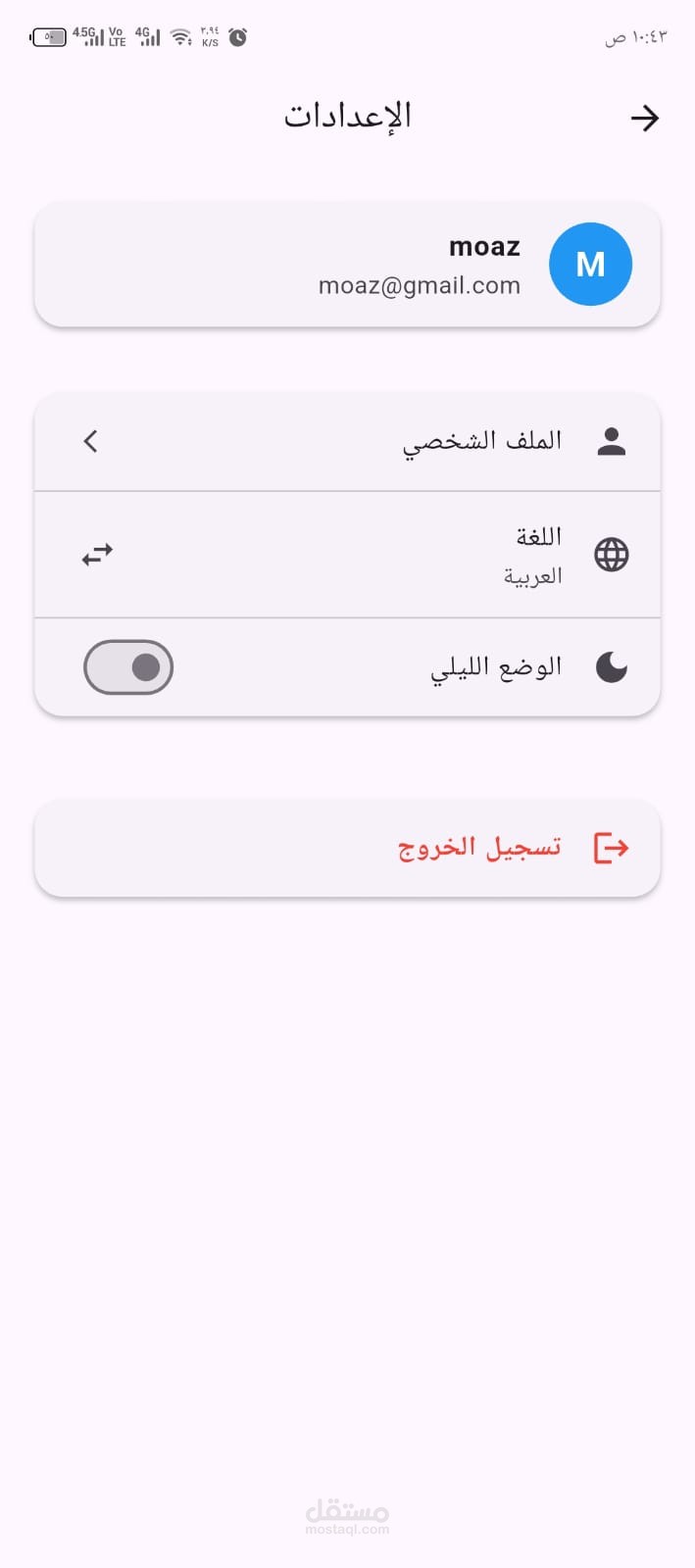Click the battery indicator in status bar
Viewport: 695px width, 1568px height.
tap(48, 37)
